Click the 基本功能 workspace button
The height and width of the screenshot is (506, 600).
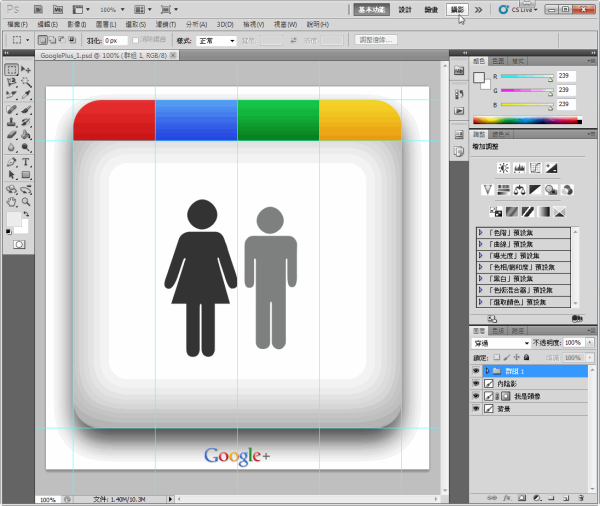click(x=370, y=9)
